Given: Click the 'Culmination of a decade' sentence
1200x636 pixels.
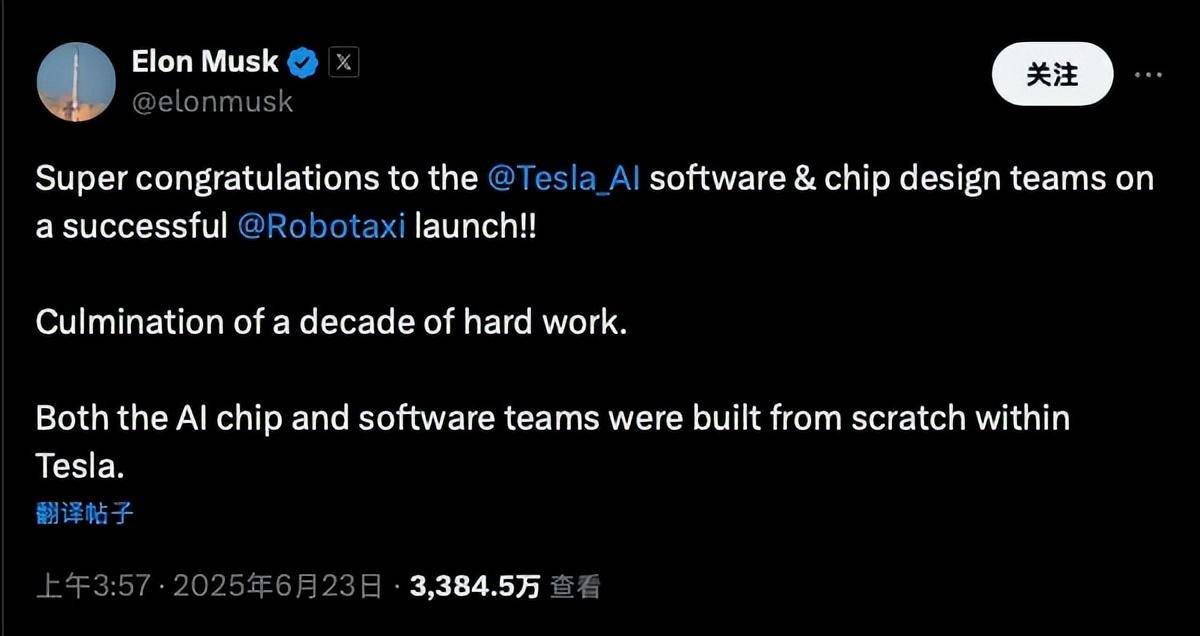Looking at the screenshot, I should [331, 322].
